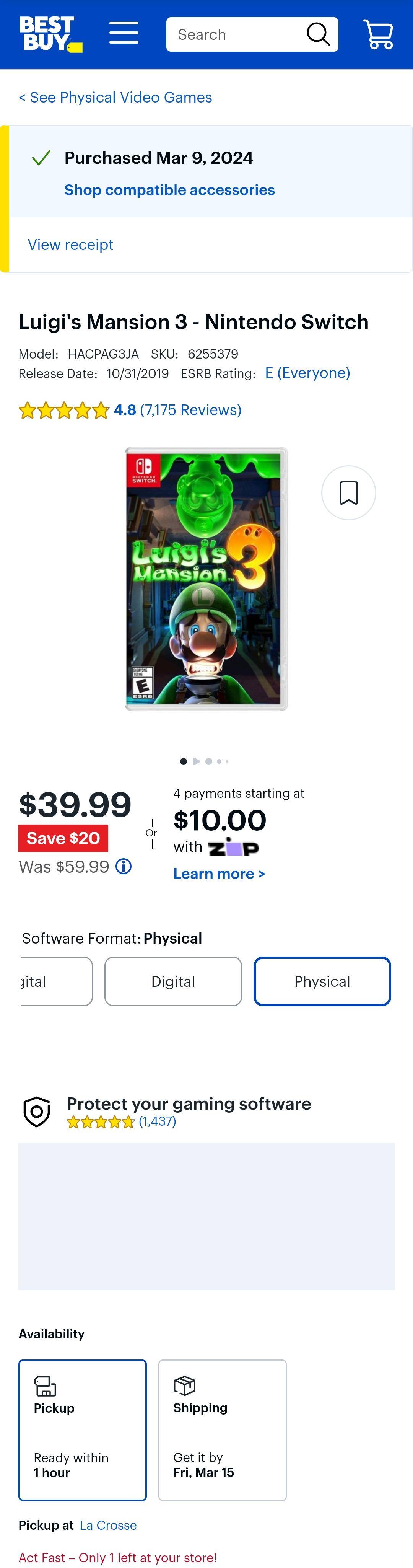Go back to See Physical Video Games

[x=115, y=98]
